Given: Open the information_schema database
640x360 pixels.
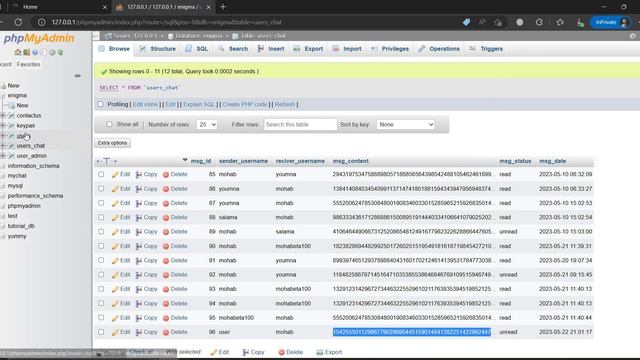Looking at the screenshot, I should [x=33, y=166].
